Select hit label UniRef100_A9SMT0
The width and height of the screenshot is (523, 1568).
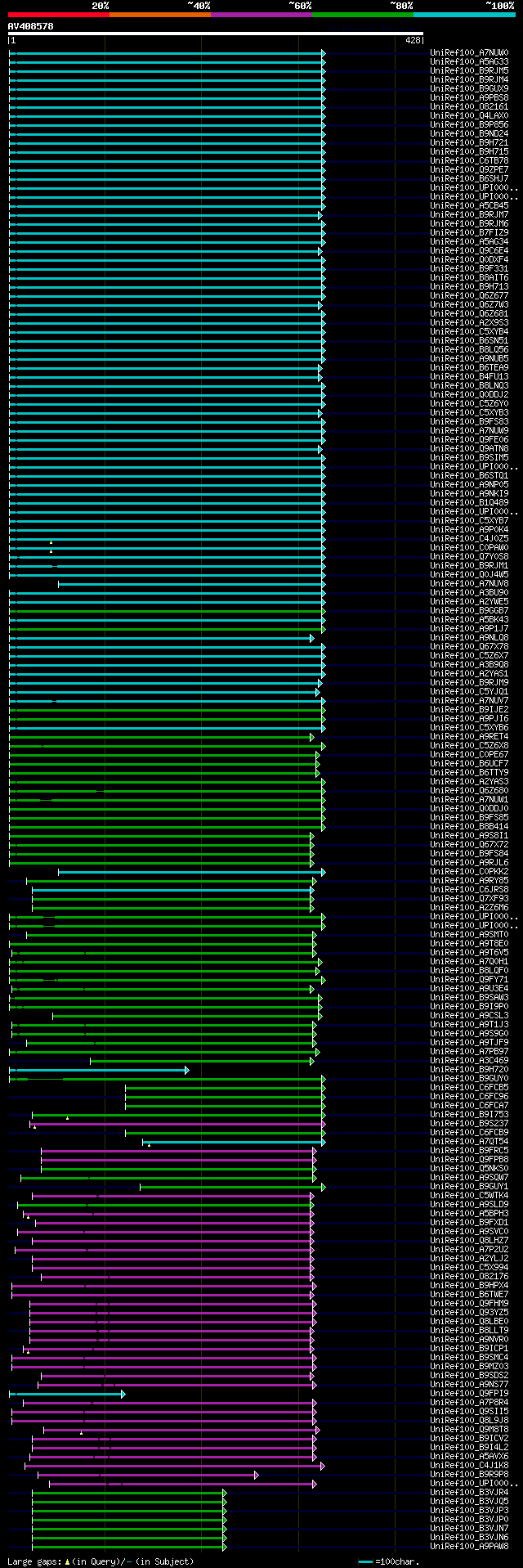click(x=469, y=934)
